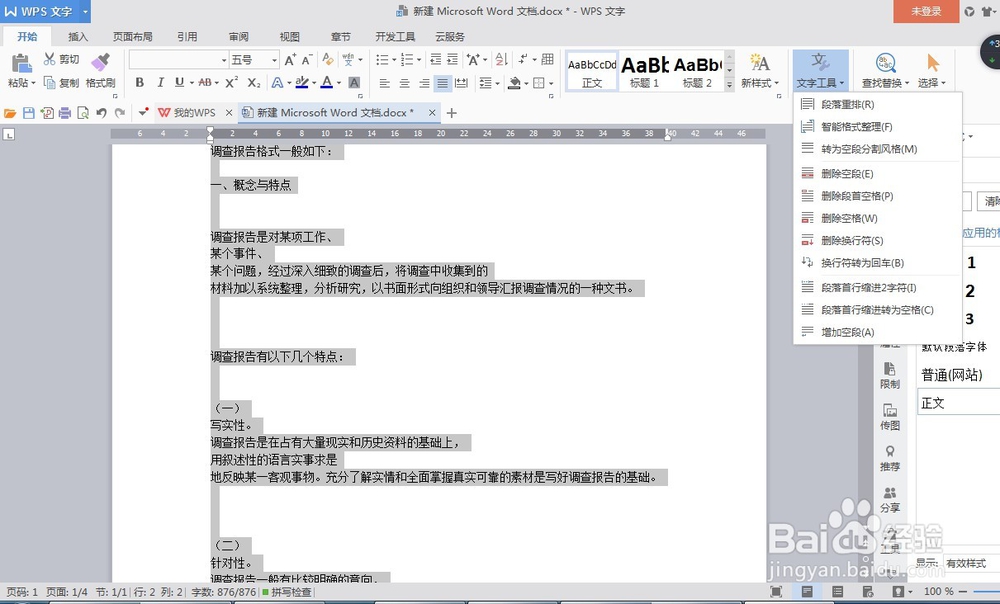Add a new document tab
Viewport: 1000px width, 604px height.
tap(452, 113)
